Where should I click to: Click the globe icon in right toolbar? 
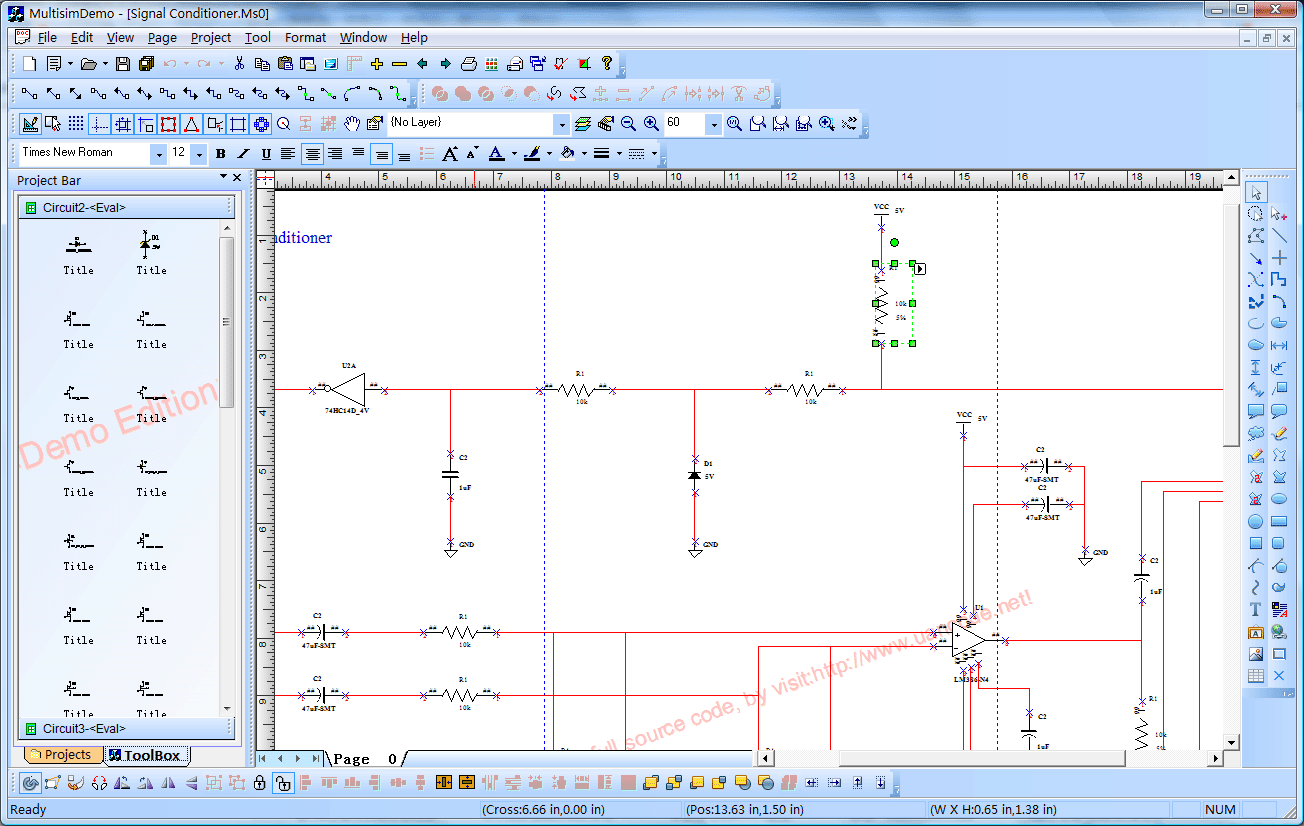coord(1279,632)
